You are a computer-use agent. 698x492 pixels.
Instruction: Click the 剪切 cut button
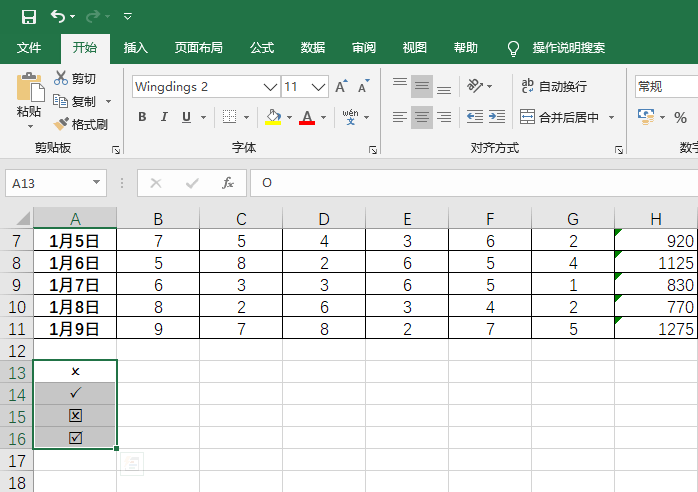click(75, 78)
